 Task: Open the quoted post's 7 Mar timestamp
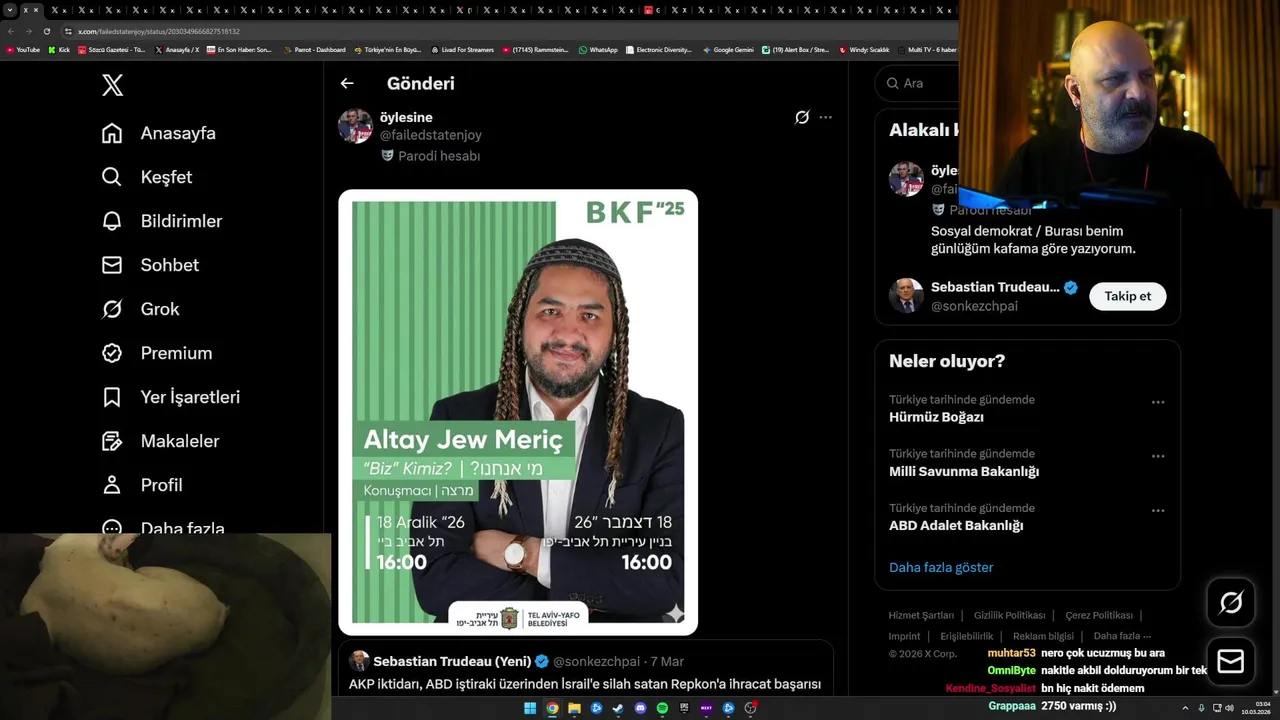667,661
